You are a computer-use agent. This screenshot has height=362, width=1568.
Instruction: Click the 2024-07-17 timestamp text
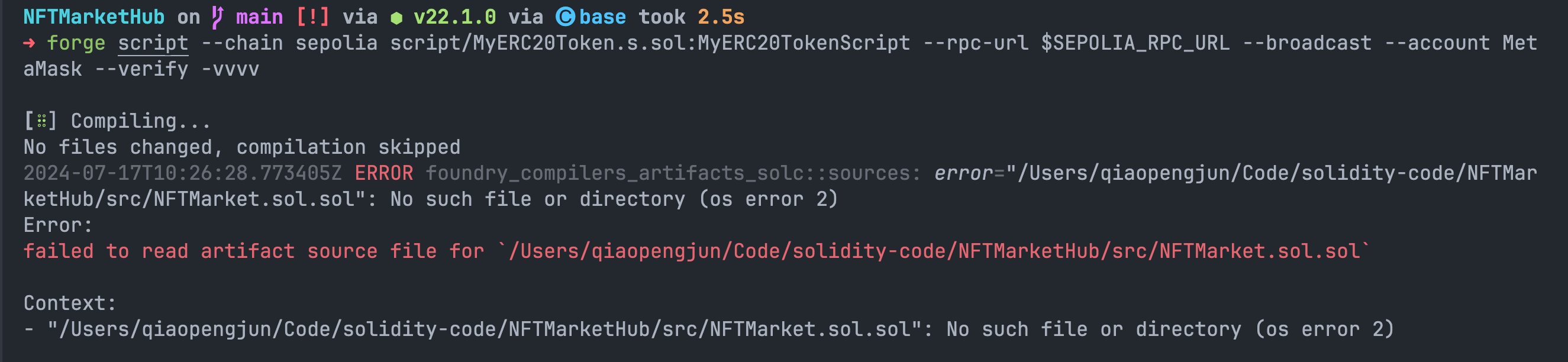pos(183,173)
